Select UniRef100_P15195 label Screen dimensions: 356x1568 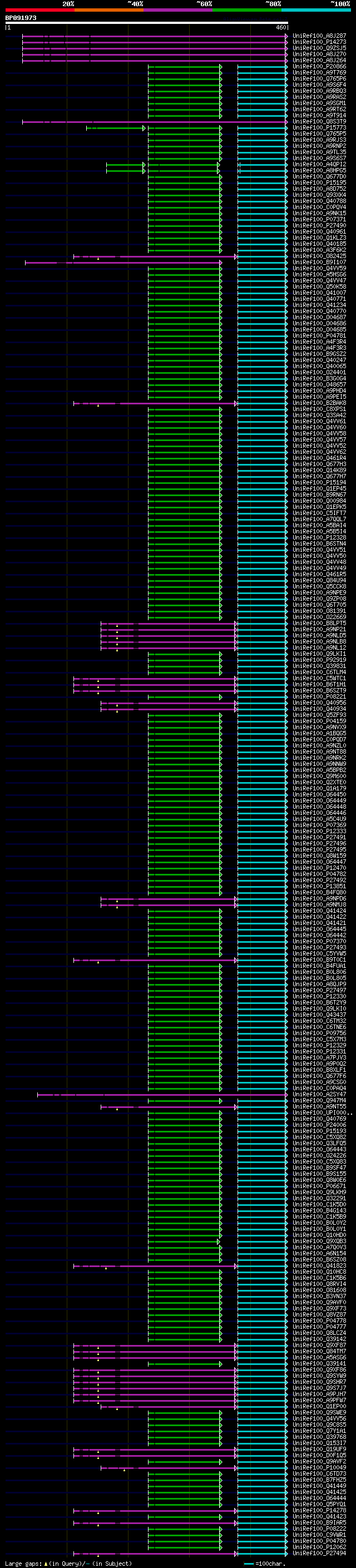[x=319, y=183]
